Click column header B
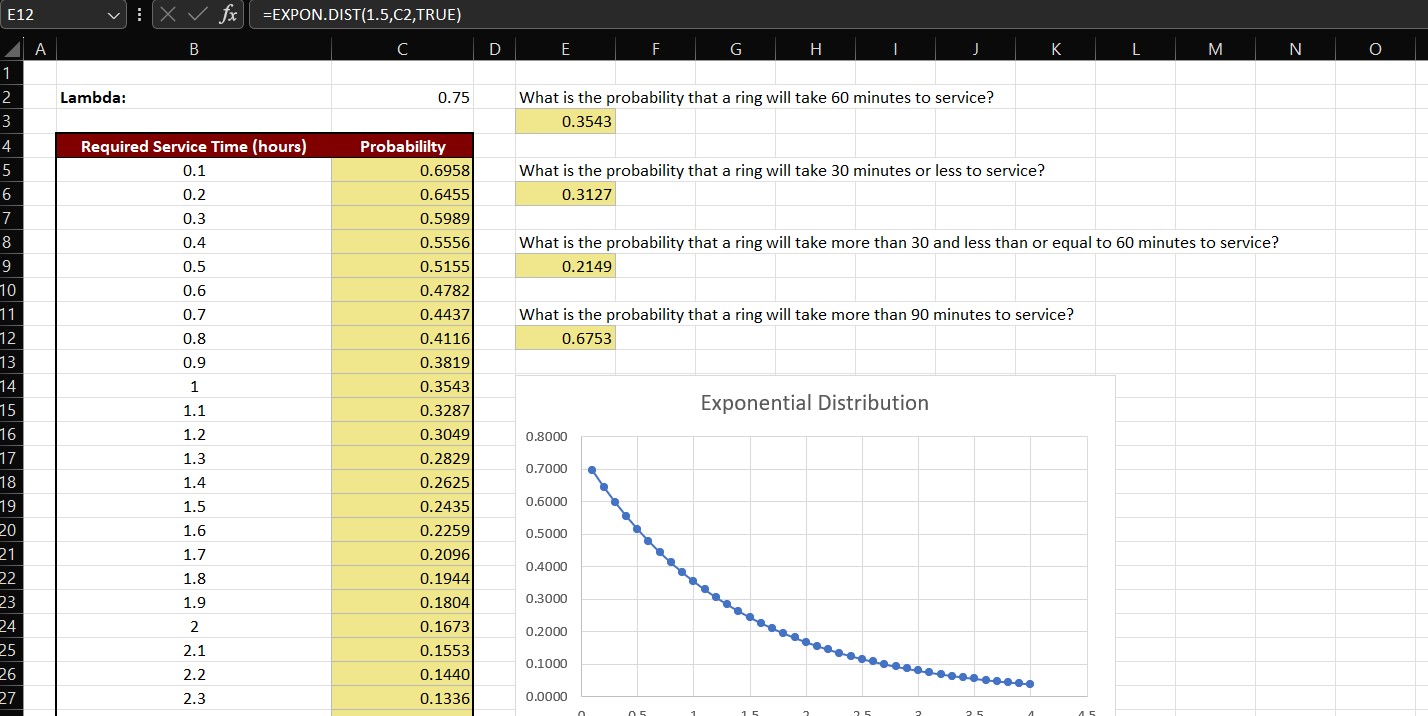Viewport: 1428px width, 716px height. (194, 48)
